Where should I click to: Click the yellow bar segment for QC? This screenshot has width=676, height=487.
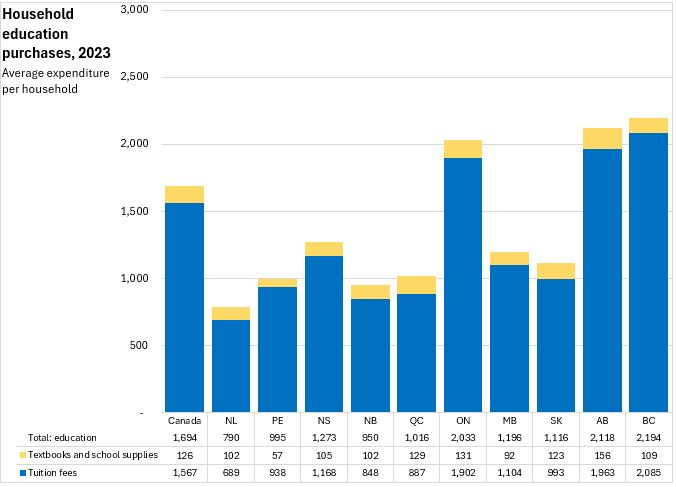416,285
